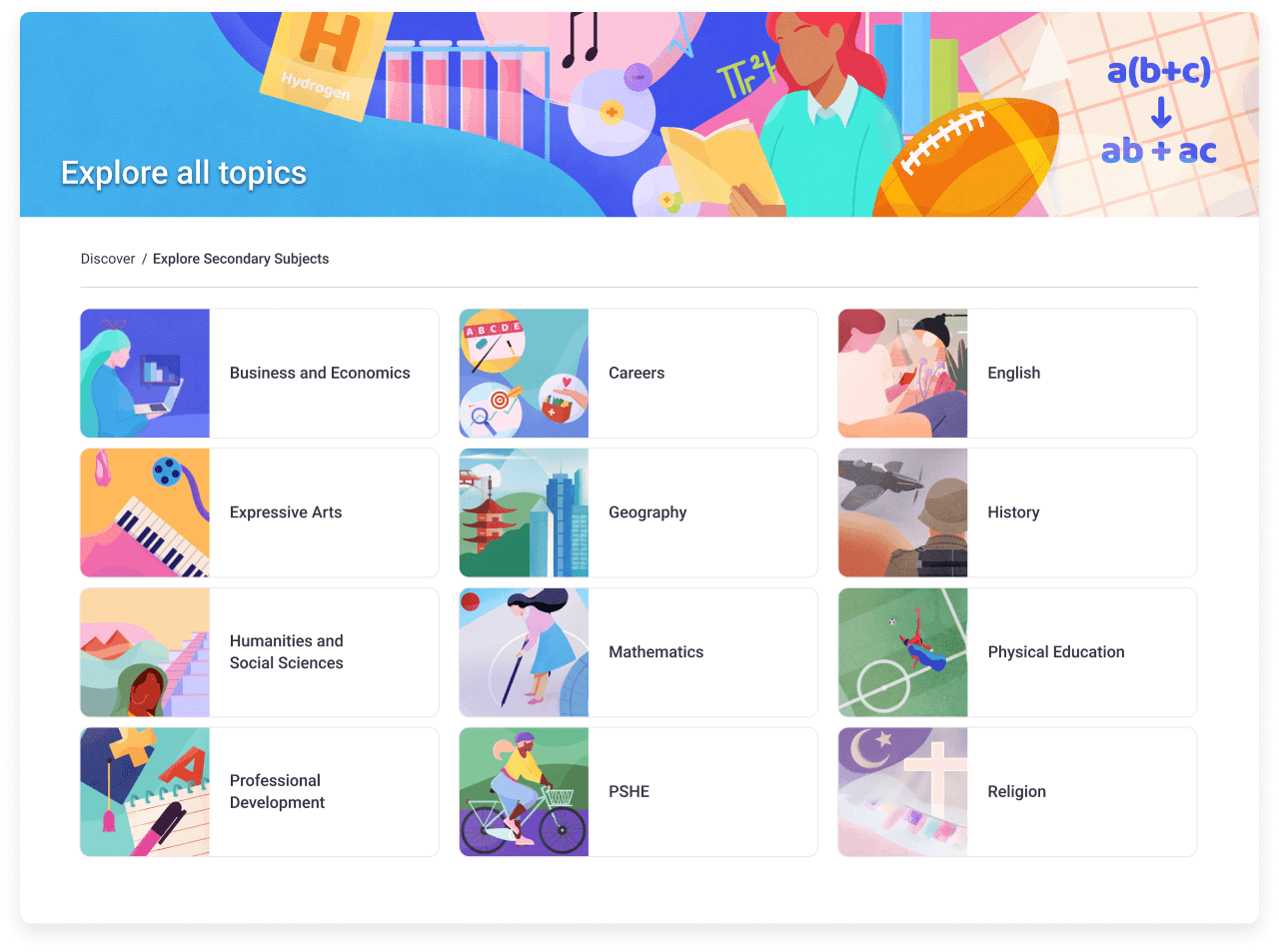The width and height of the screenshot is (1279, 952).
Task: Open the Geography subject label
Action: pos(647,512)
